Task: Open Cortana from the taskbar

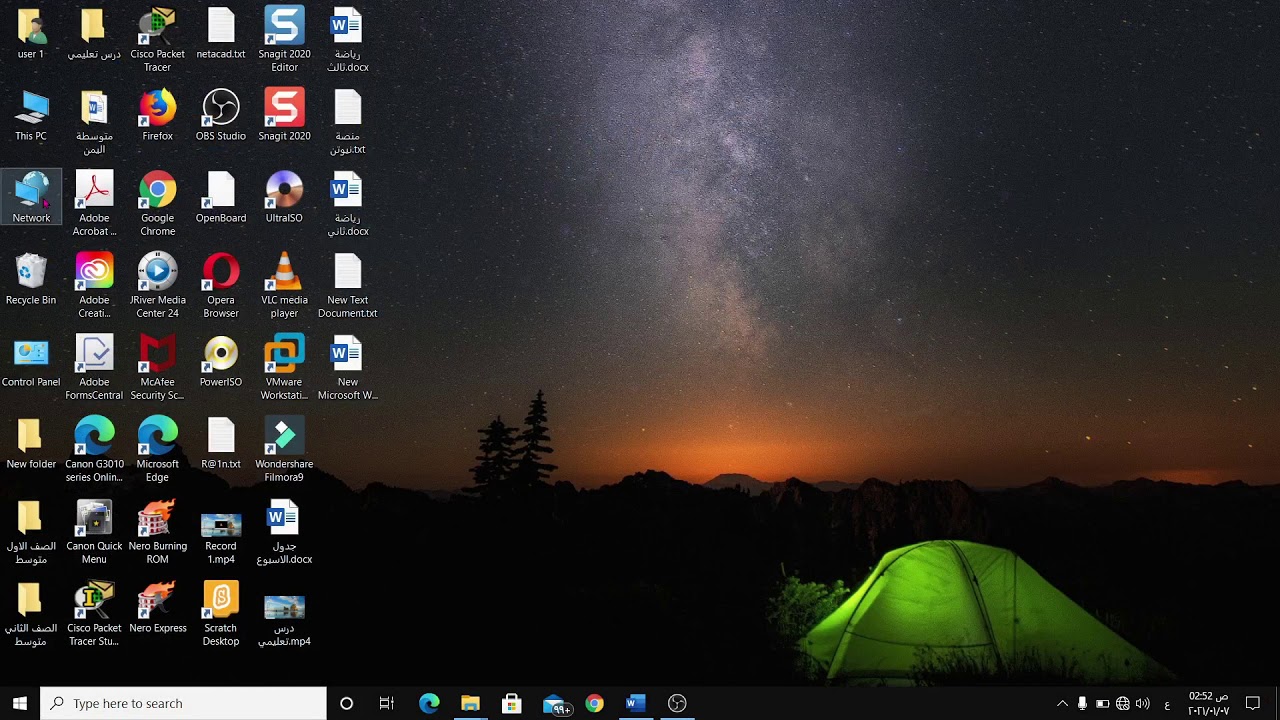Action: [x=346, y=703]
